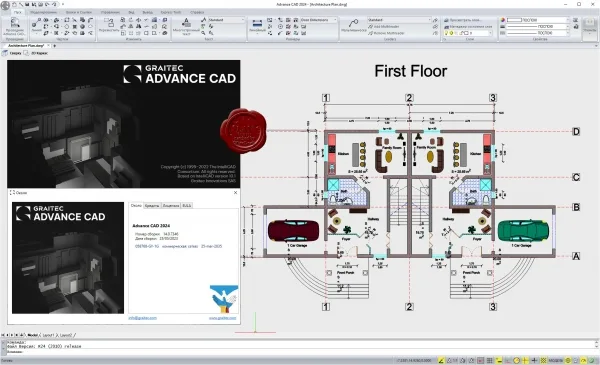Click the text style icon beside Standard dropdown
Viewport: 600px width, 365px height.
coord(203,20)
